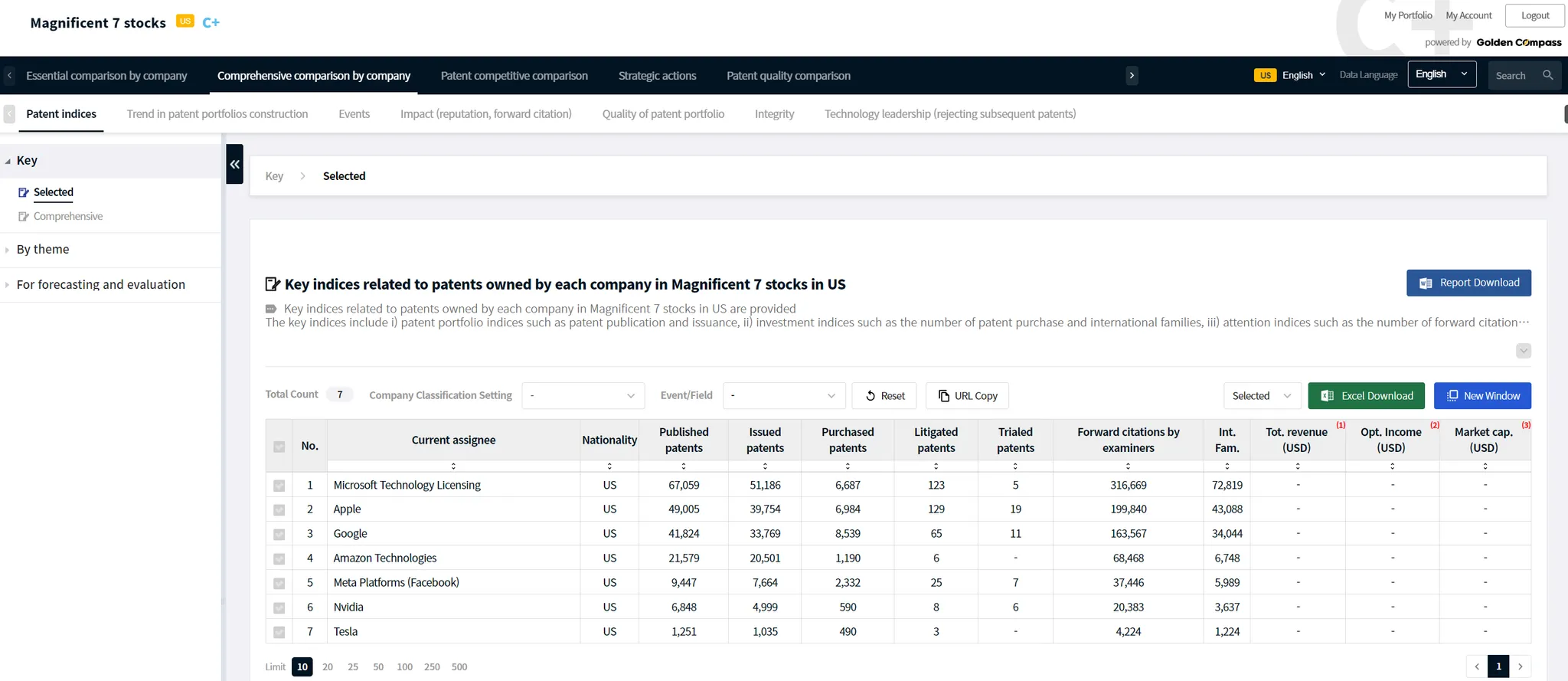Screen dimensions: 1568x681
Task: Click the Report Download button
Action: [x=1468, y=283]
